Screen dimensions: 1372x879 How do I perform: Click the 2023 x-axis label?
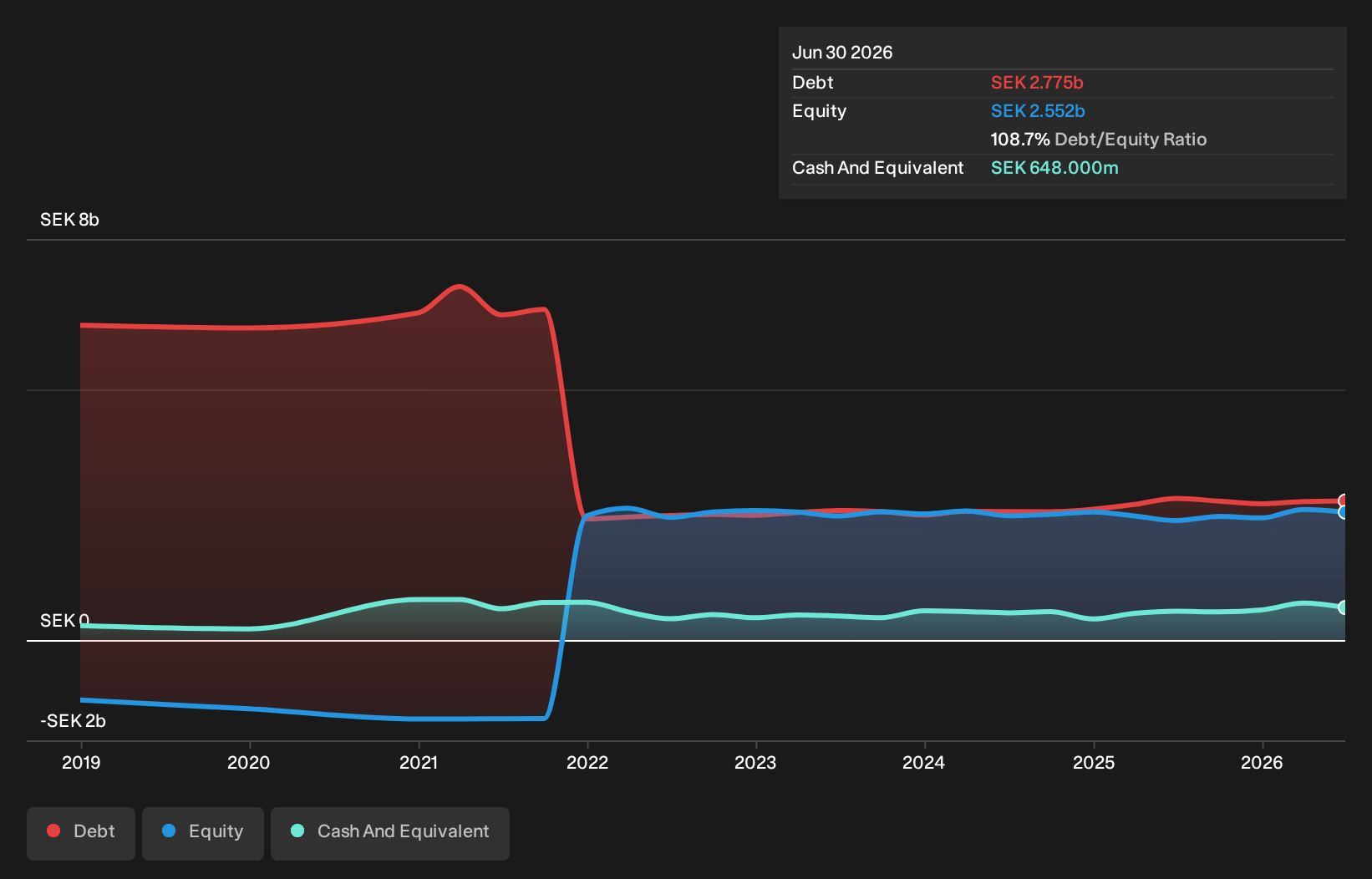click(755, 763)
